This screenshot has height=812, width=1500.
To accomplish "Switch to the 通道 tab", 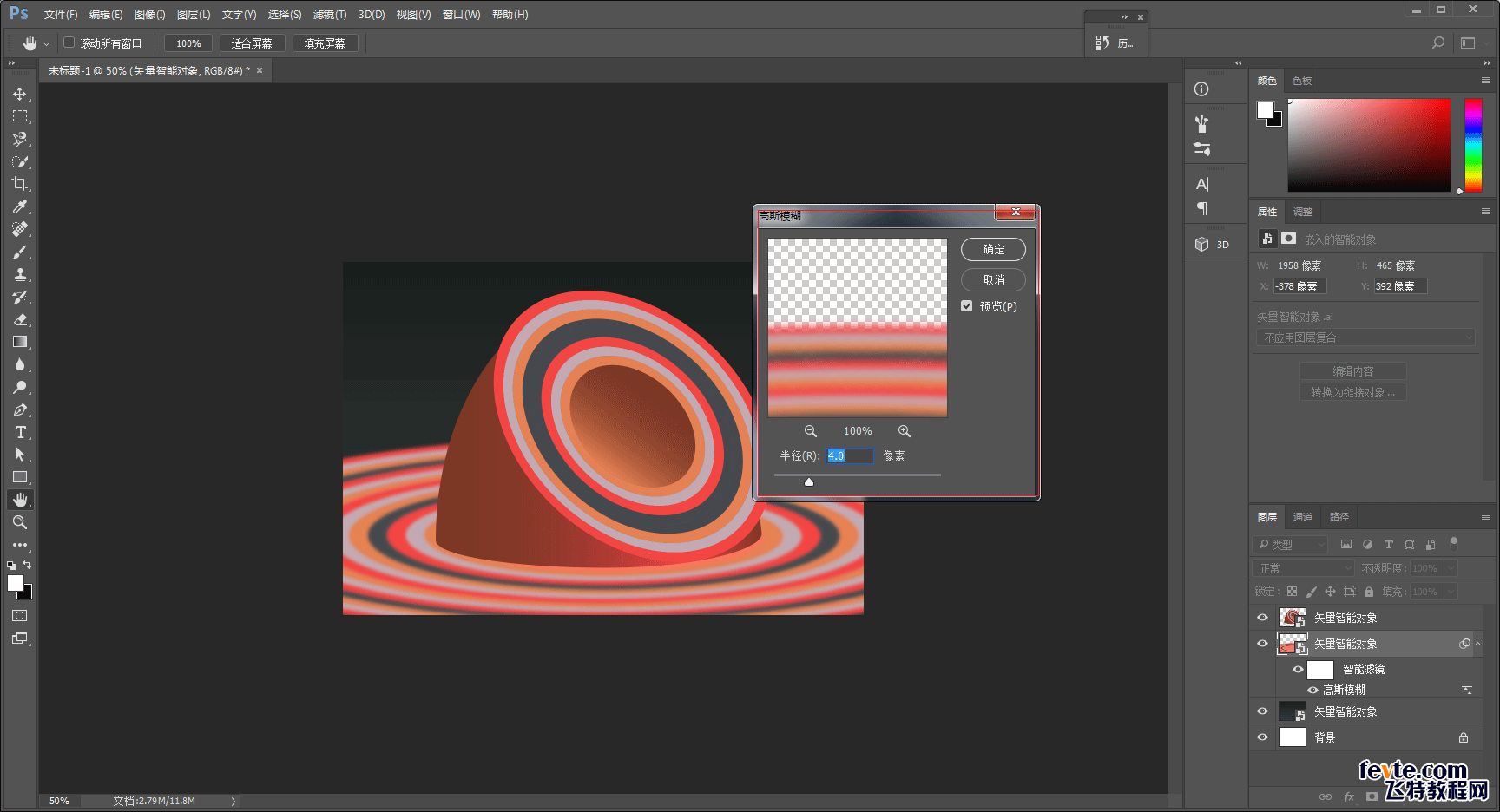I will pos(1302,517).
